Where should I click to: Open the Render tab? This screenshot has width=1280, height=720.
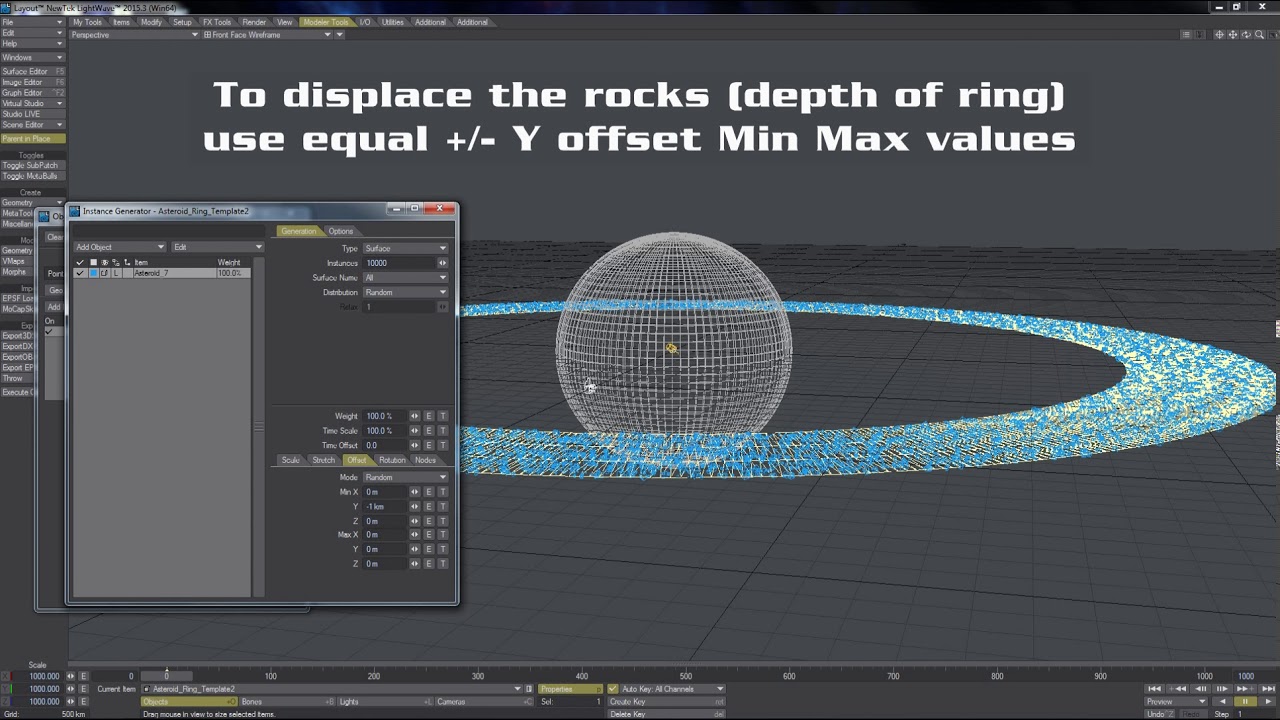point(254,22)
